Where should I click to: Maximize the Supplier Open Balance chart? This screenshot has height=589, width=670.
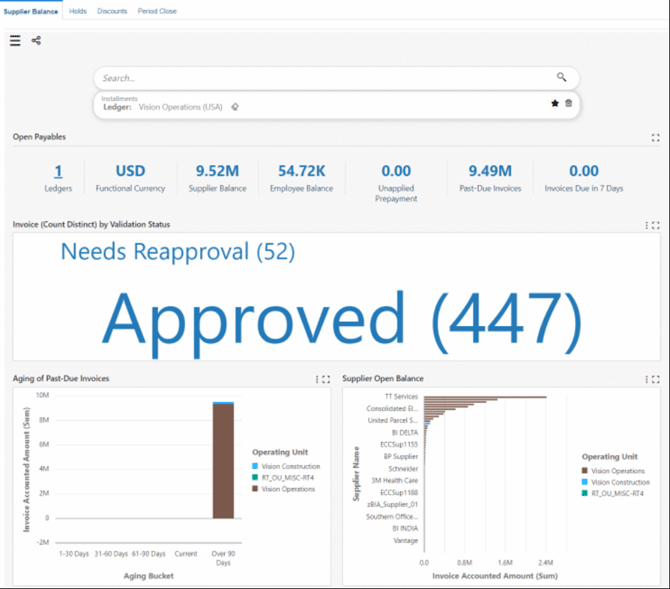tap(655, 379)
